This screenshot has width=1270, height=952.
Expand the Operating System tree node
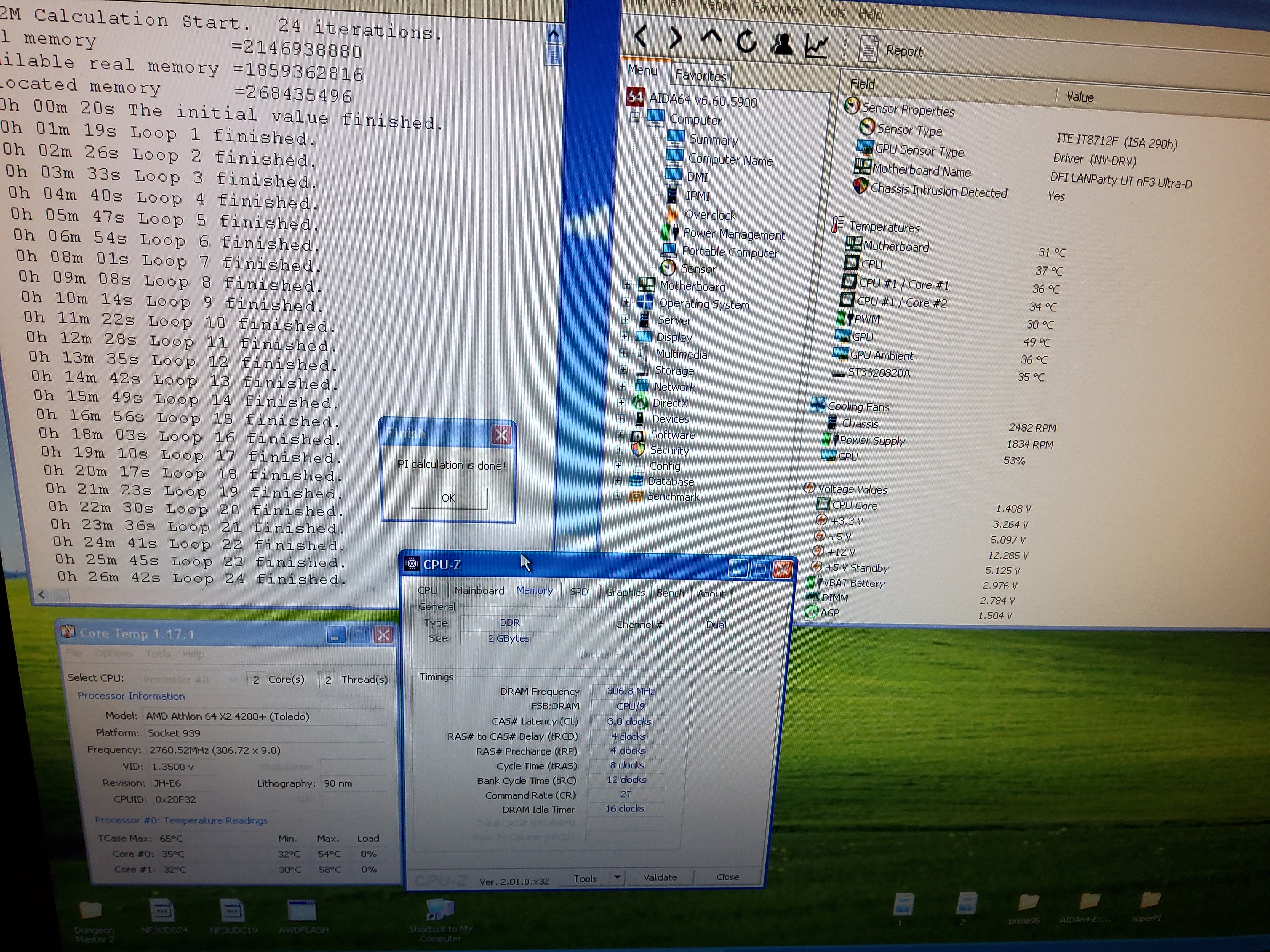(x=626, y=302)
